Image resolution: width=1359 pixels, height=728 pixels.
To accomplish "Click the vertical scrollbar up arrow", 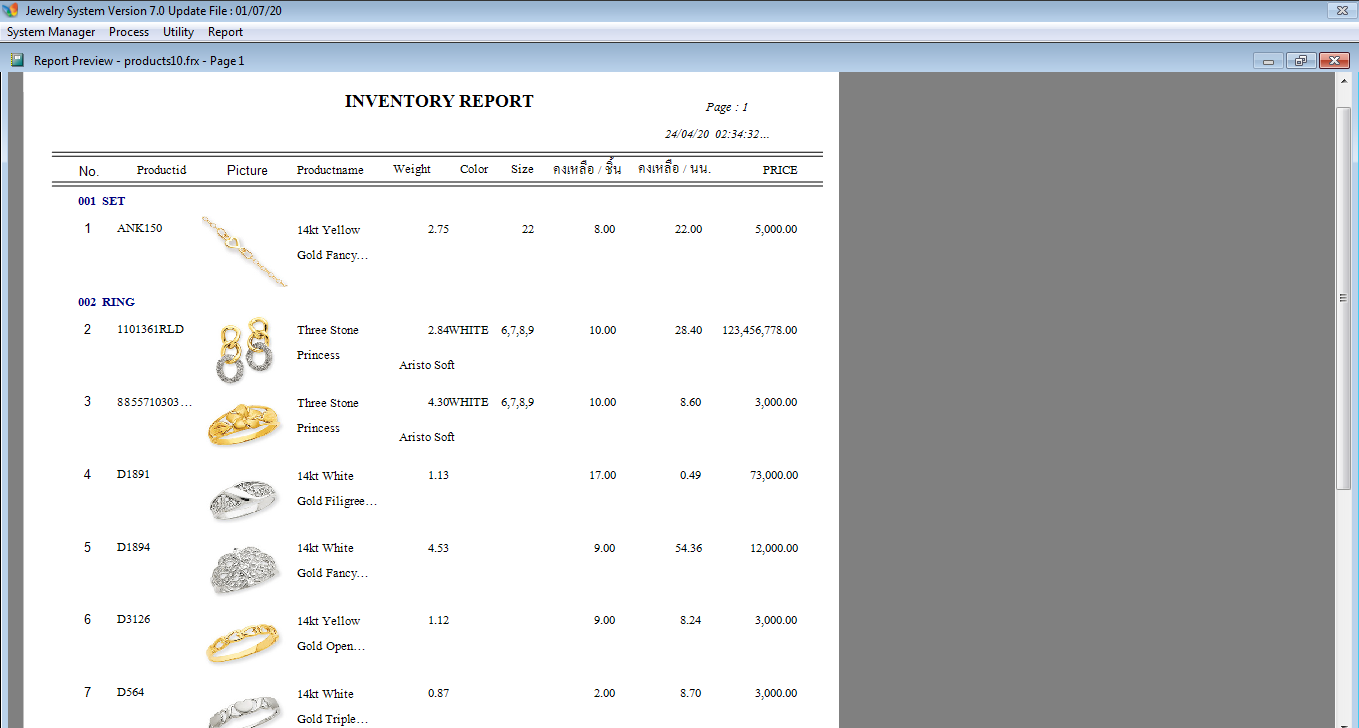I will click(x=1344, y=80).
